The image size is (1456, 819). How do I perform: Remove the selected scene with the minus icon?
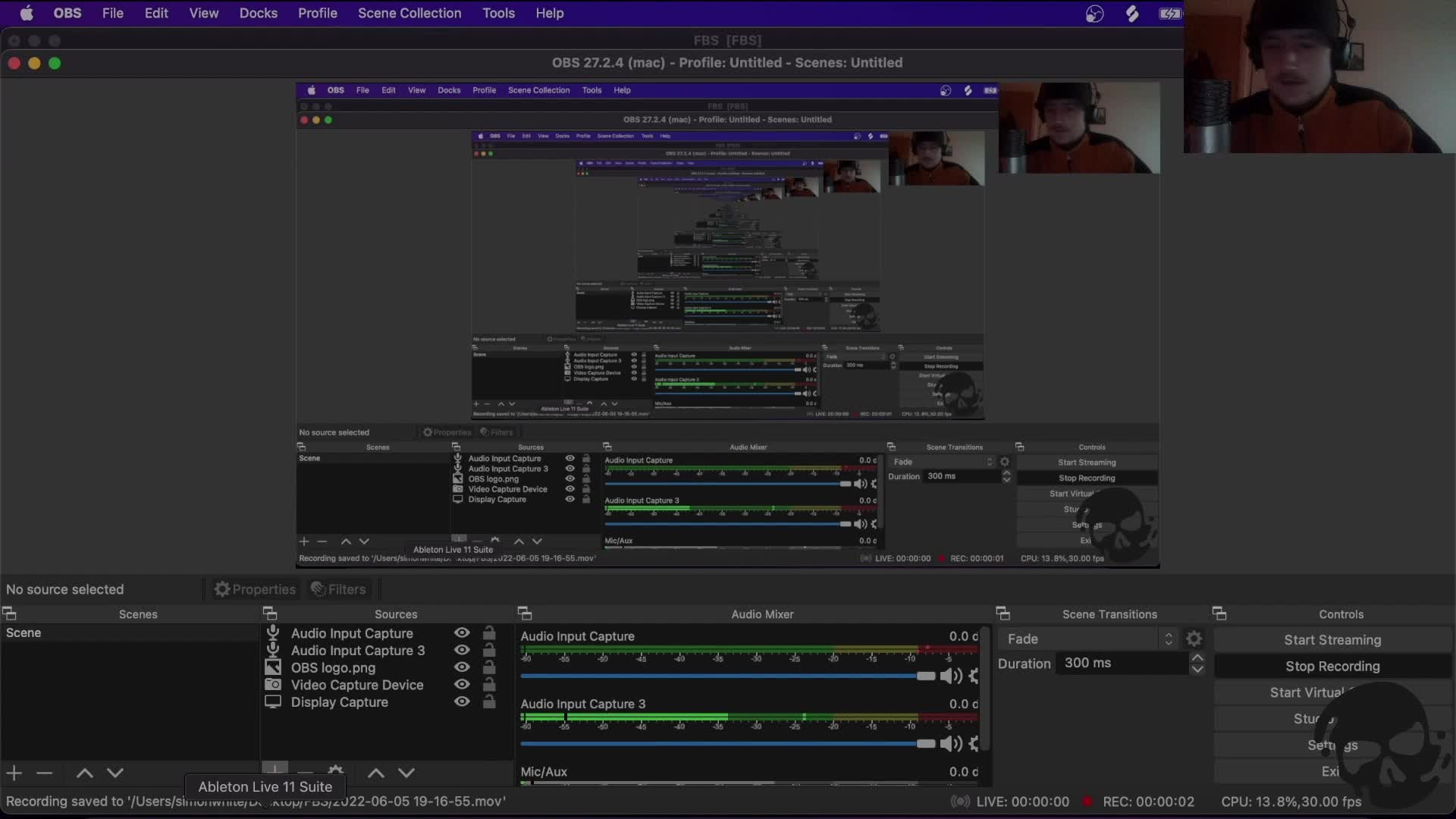pos(45,773)
